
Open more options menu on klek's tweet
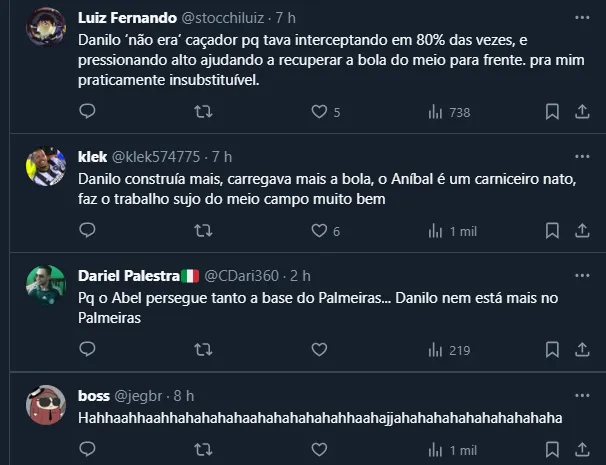coord(582,156)
